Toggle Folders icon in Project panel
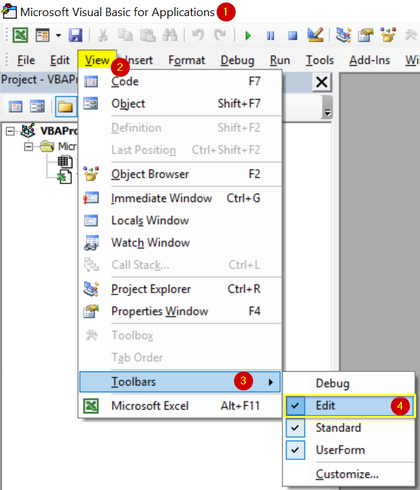This screenshot has height=490, width=420. coord(66,107)
